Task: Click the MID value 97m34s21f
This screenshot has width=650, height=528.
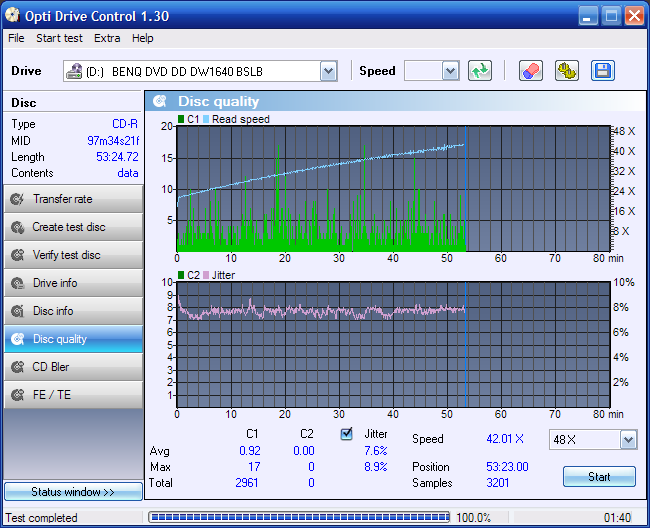Action: click(x=113, y=141)
